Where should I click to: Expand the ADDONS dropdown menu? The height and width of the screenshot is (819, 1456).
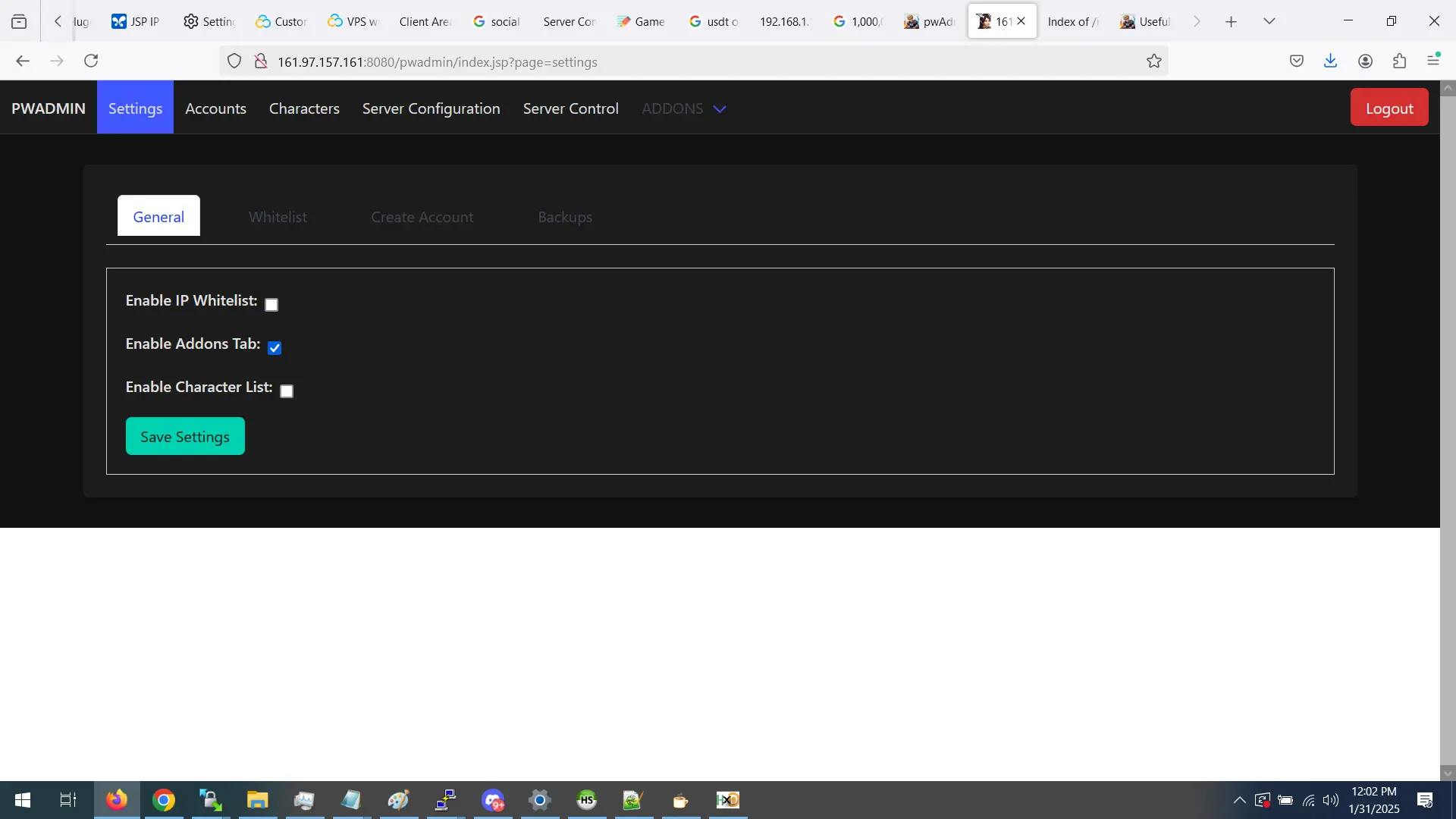click(684, 108)
